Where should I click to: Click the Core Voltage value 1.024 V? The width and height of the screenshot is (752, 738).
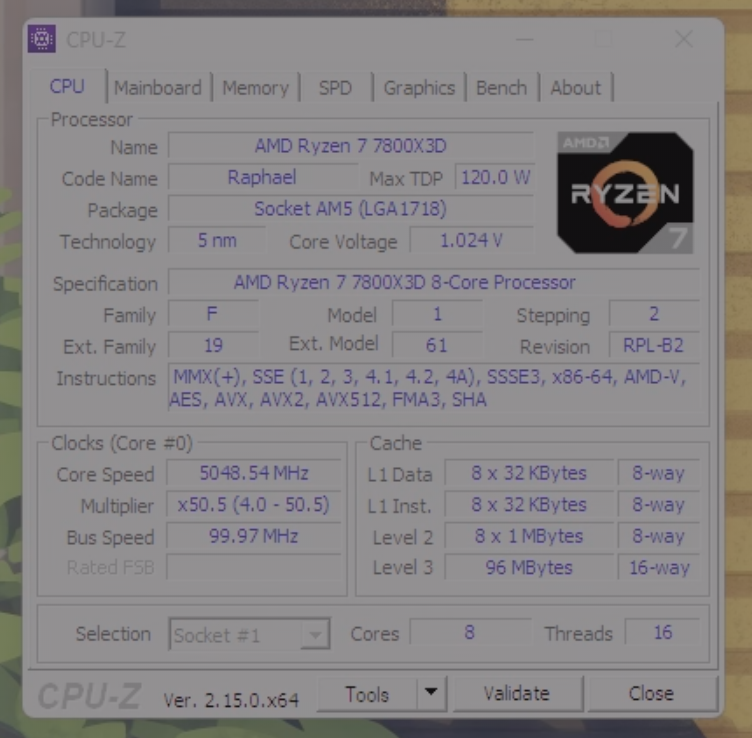471,240
